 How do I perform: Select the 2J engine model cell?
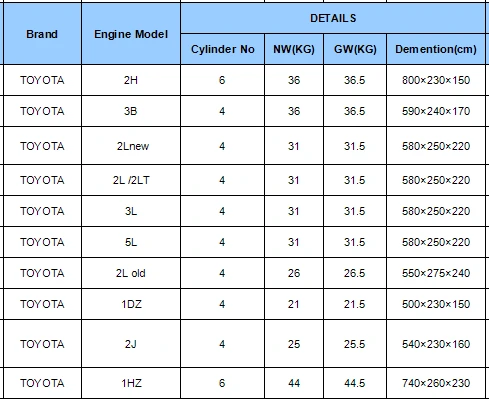131,344
